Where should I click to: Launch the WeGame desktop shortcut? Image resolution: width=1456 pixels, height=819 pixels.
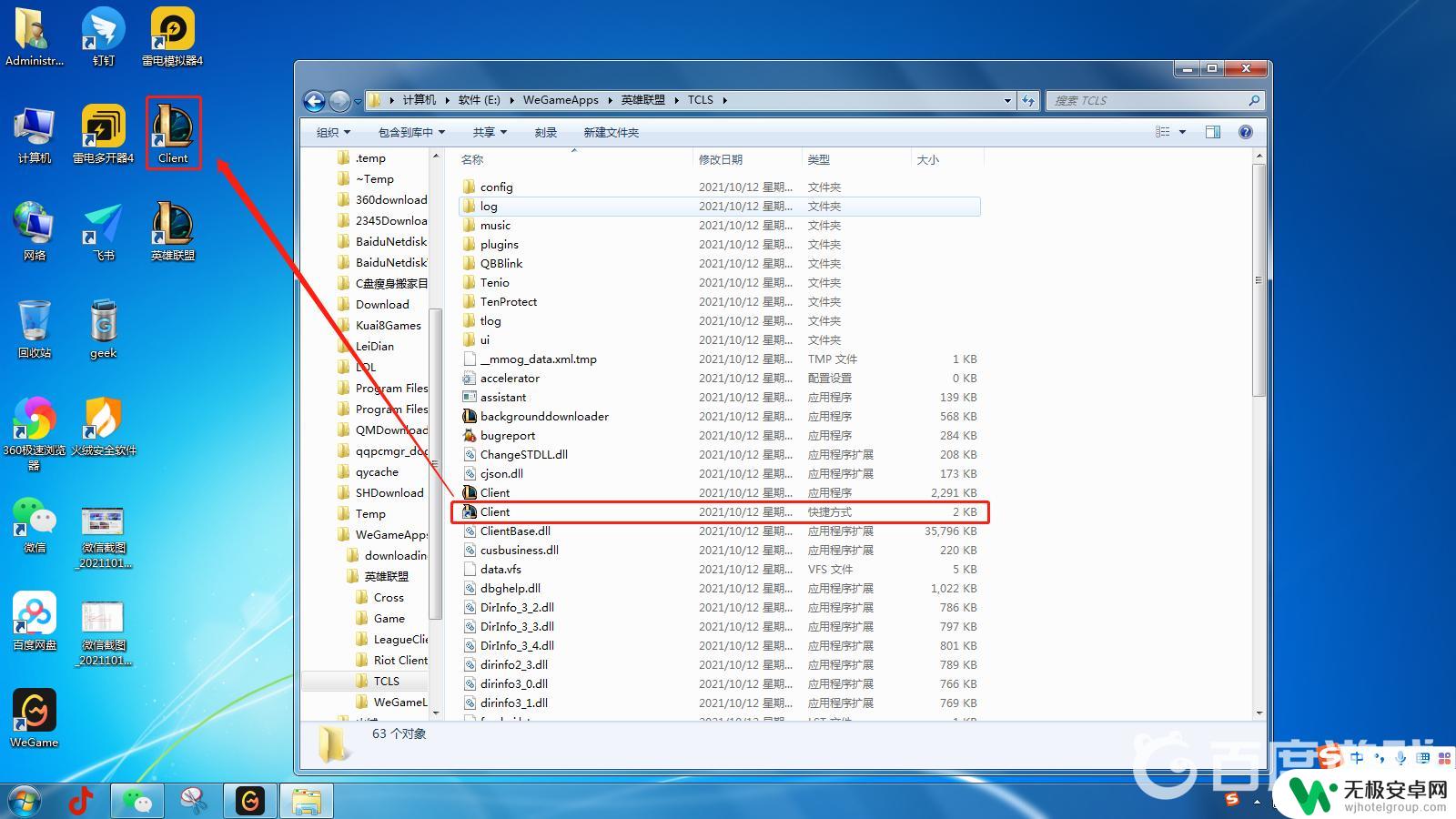click(x=35, y=719)
